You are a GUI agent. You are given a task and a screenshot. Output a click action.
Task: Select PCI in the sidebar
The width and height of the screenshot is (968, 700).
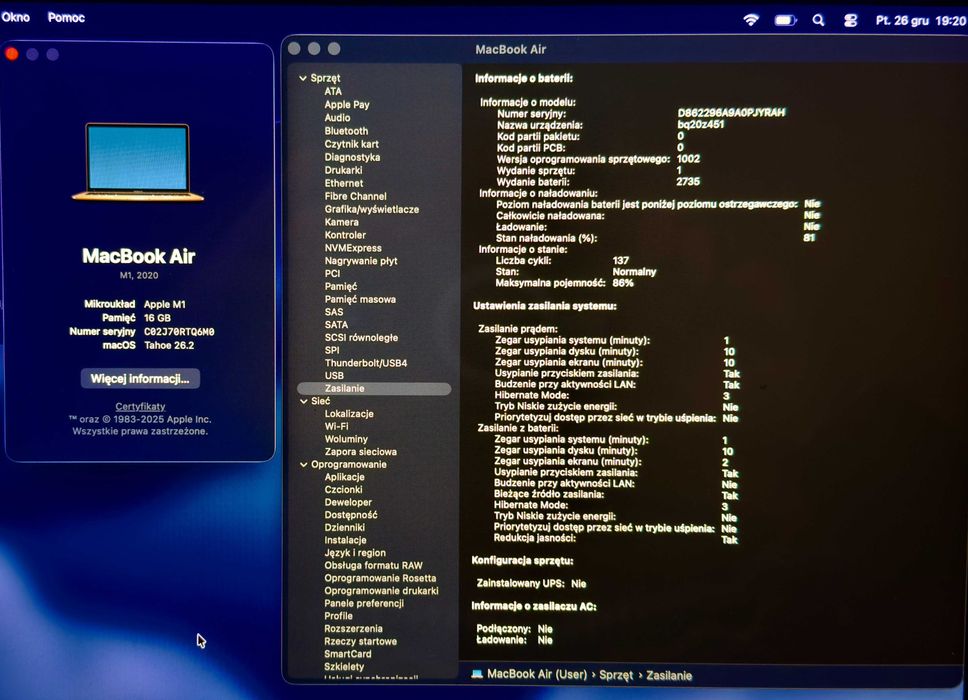332,273
